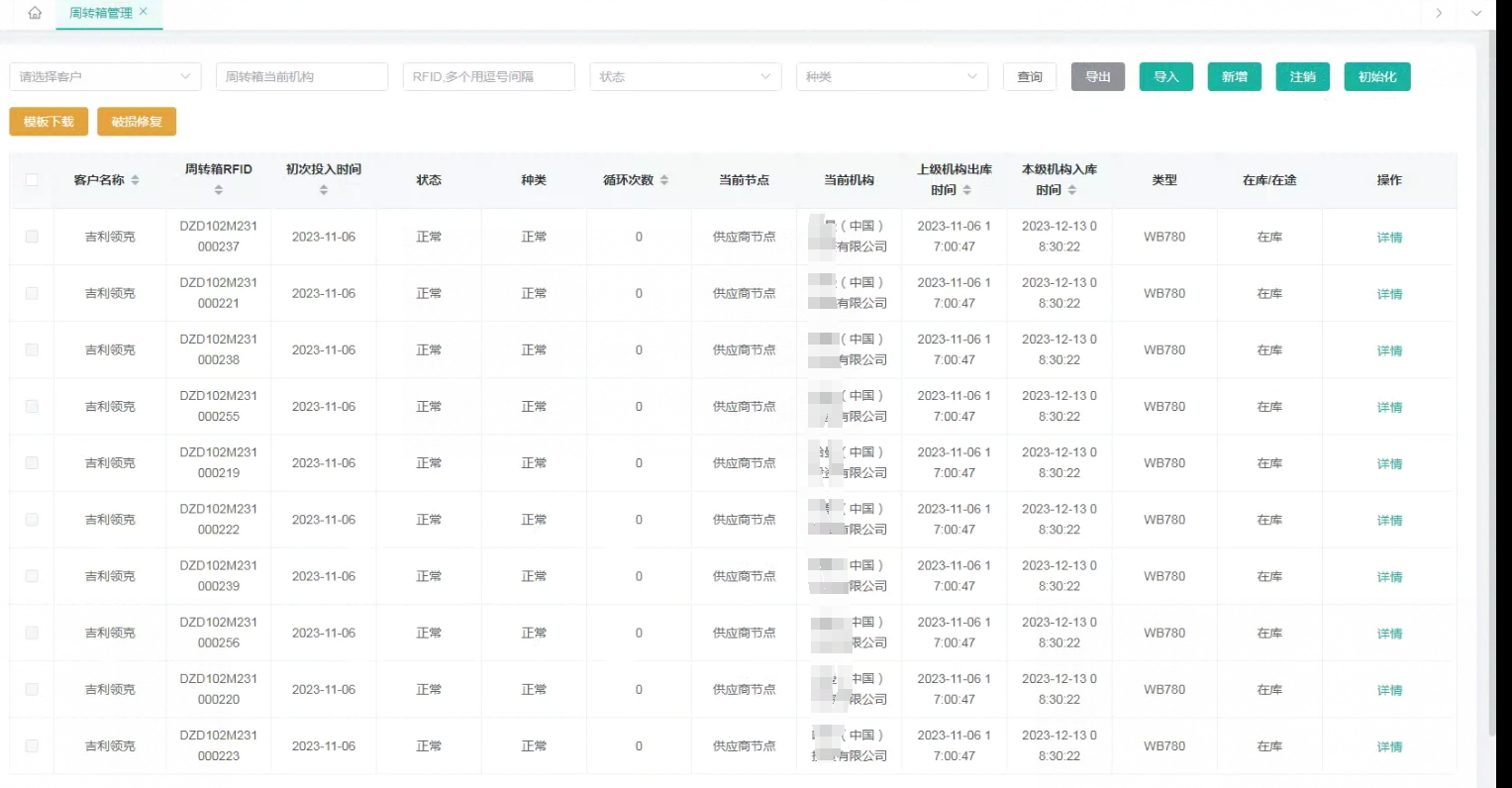The height and width of the screenshot is (788, 1512).
Task: Click the 破损修复 button
Action: (x=137, y=122)
